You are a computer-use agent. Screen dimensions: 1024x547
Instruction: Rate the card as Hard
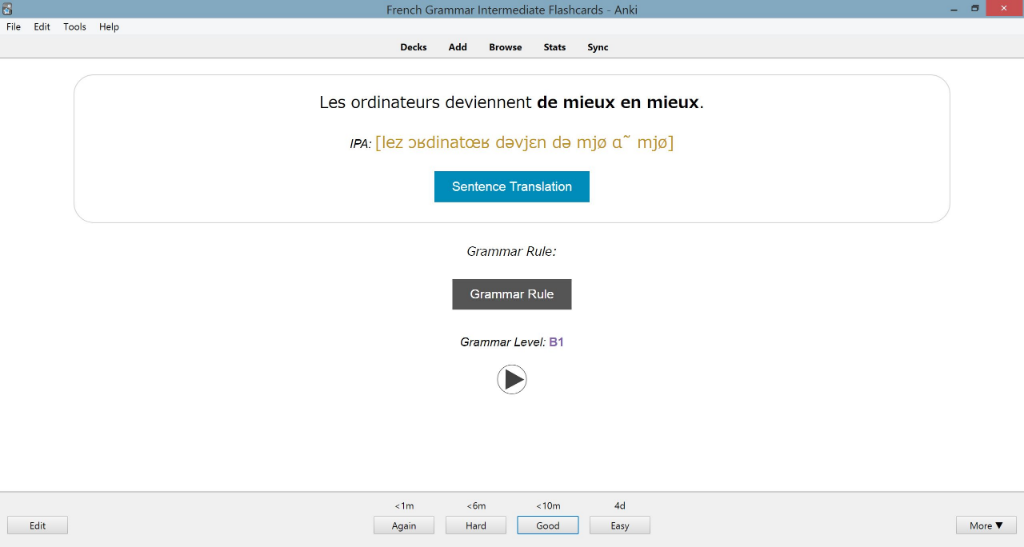[475, 525]
